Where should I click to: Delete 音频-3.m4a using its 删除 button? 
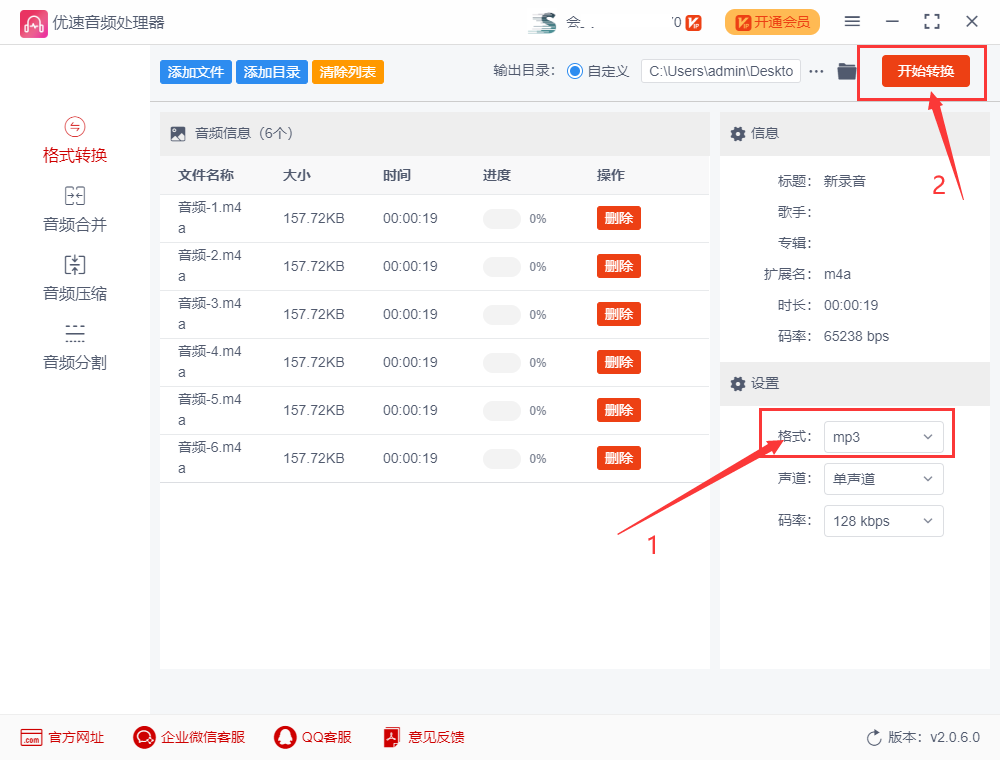(618, 313)
